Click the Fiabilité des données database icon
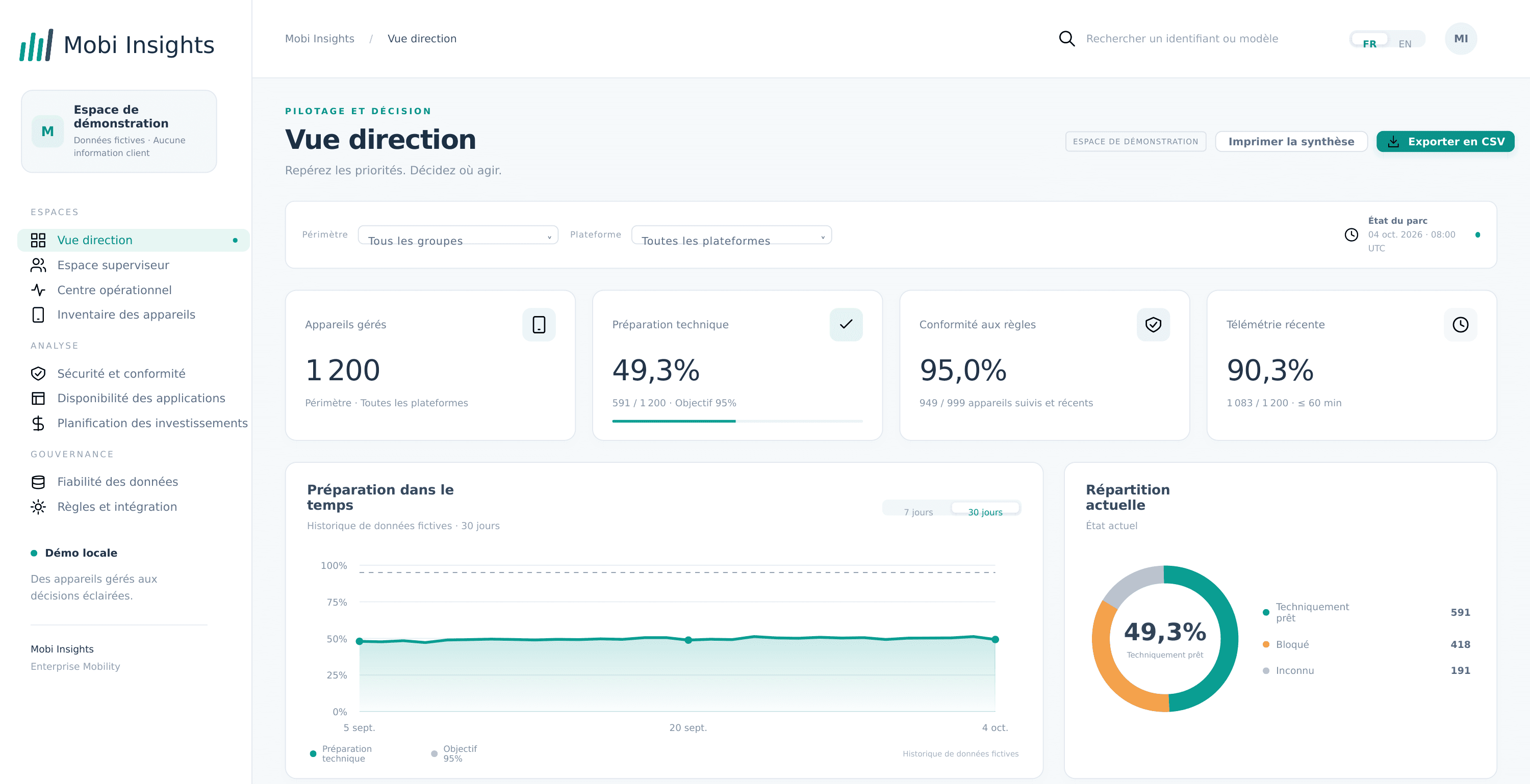Image resolution: width=1530 pixels, height=784 pixels. coord(38,482)
